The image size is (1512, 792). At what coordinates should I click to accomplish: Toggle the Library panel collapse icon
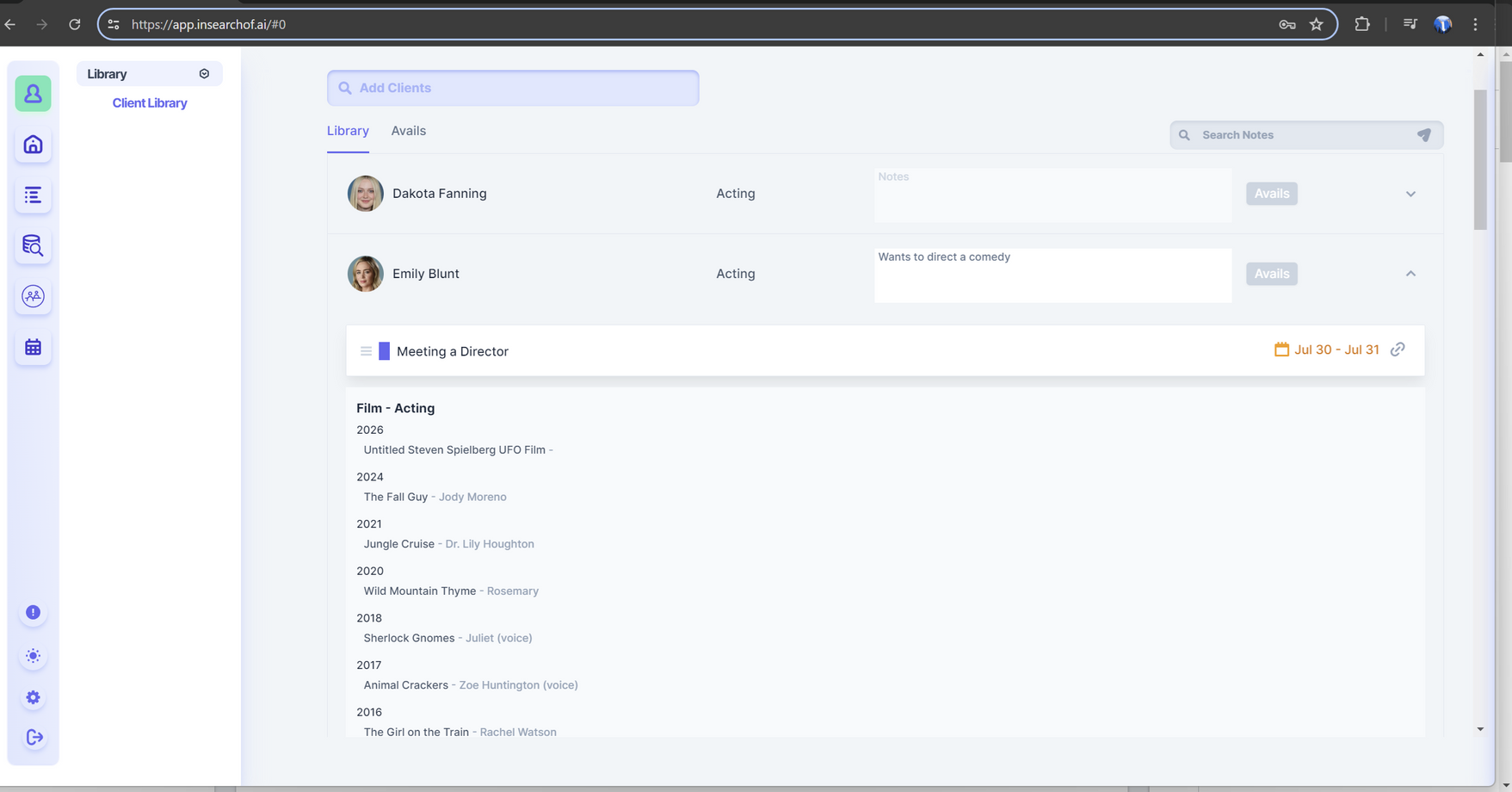(x=204, y=74)
